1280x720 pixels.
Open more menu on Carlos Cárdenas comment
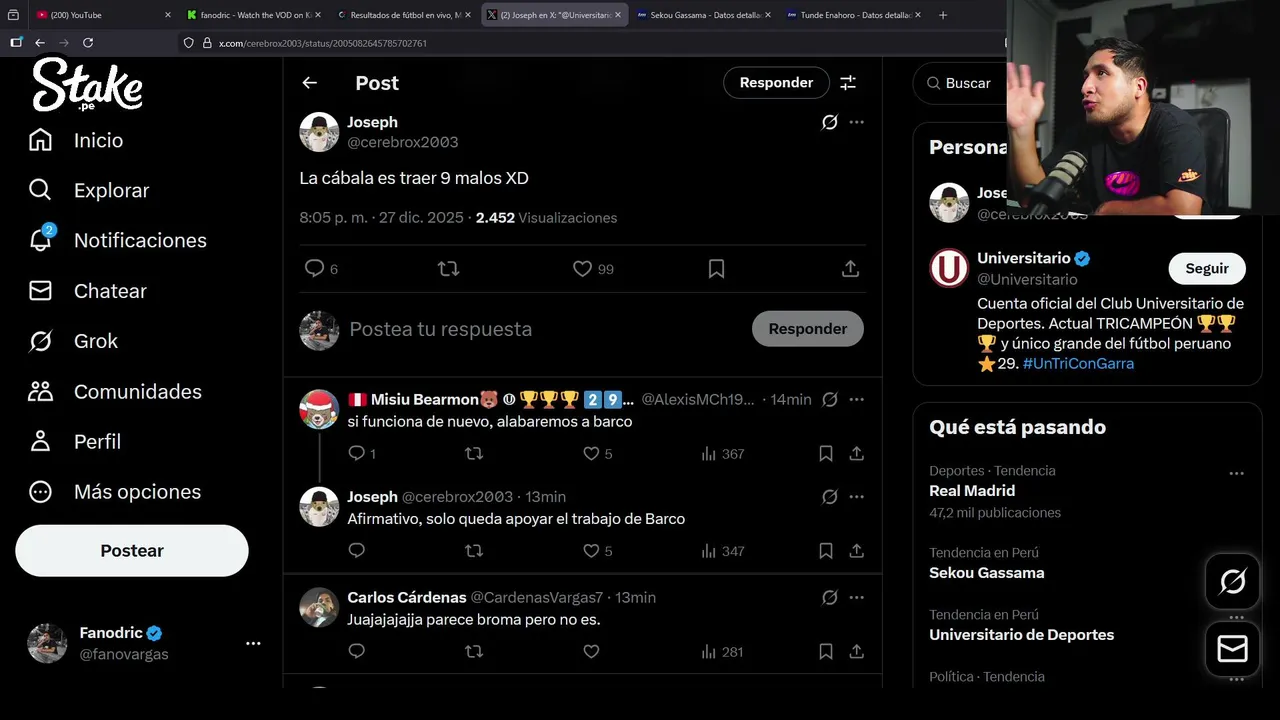click(x=857, y=597)
